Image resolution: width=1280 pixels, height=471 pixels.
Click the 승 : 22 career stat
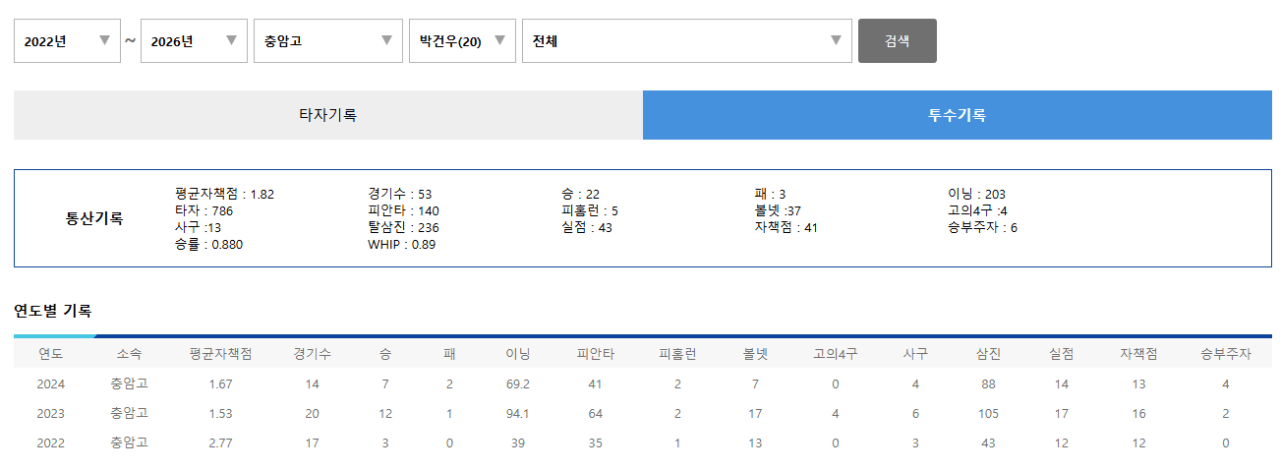click(581, 194)
